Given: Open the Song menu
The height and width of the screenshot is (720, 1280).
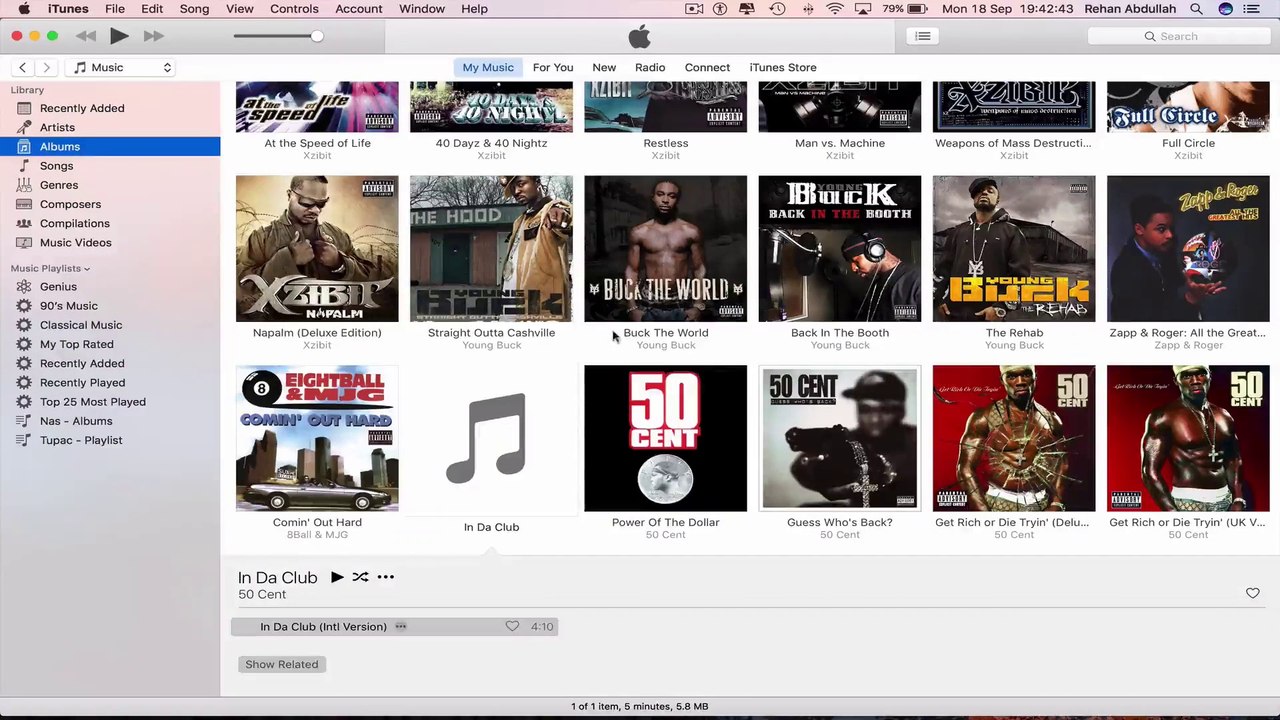Looking at the screenshot, I should click(194, 9).
